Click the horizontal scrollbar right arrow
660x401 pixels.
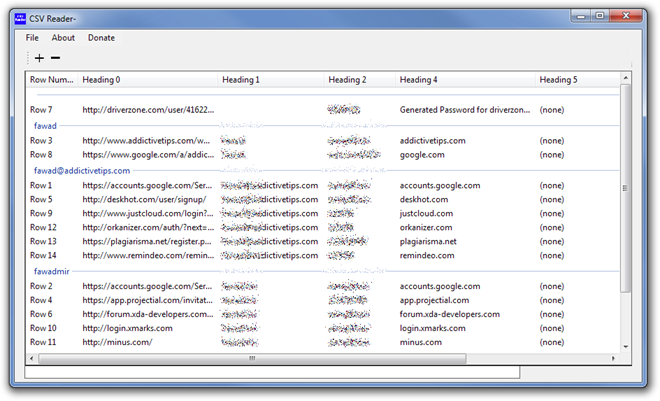click(613, 359)
